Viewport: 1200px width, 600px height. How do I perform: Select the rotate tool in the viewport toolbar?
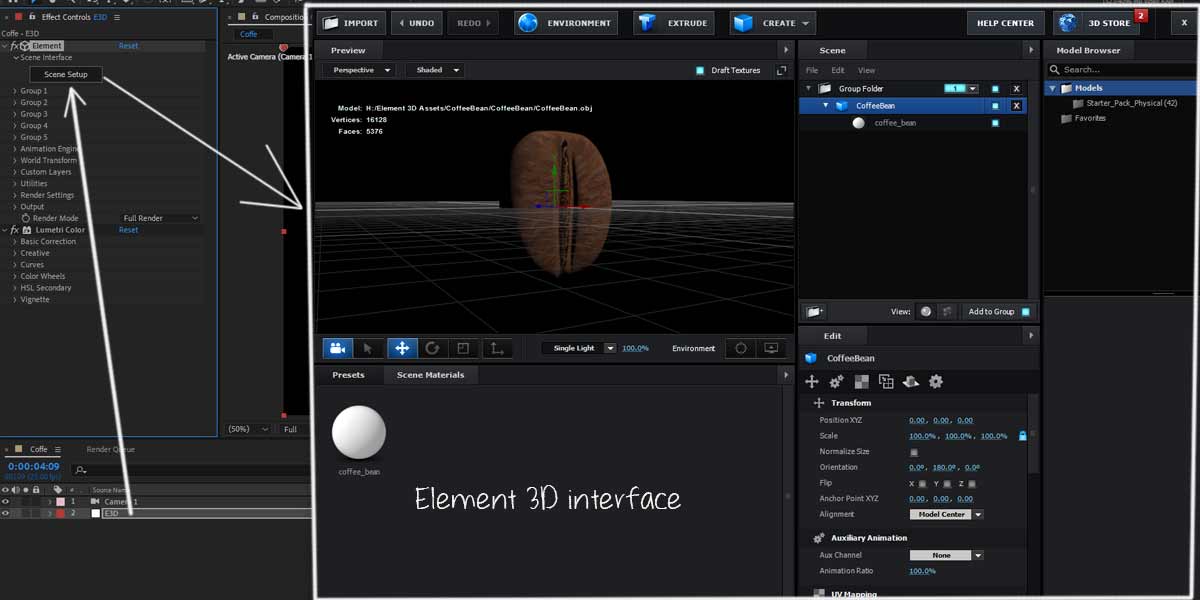coord(433,347)
